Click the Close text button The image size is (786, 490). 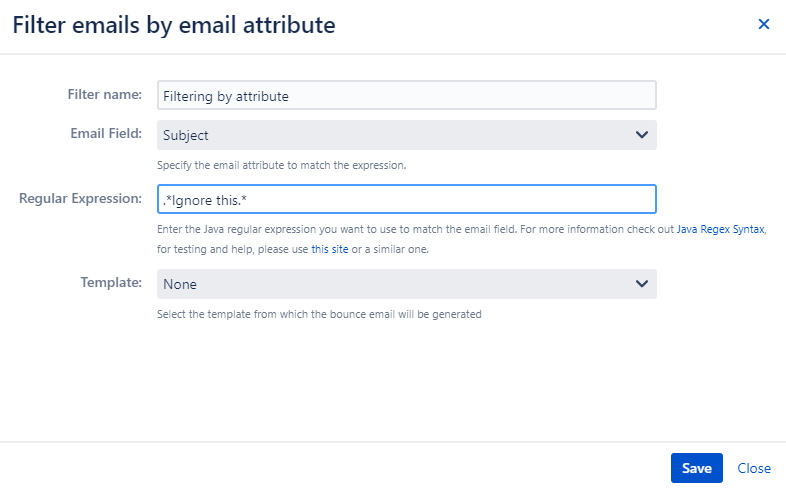[754, 468]
